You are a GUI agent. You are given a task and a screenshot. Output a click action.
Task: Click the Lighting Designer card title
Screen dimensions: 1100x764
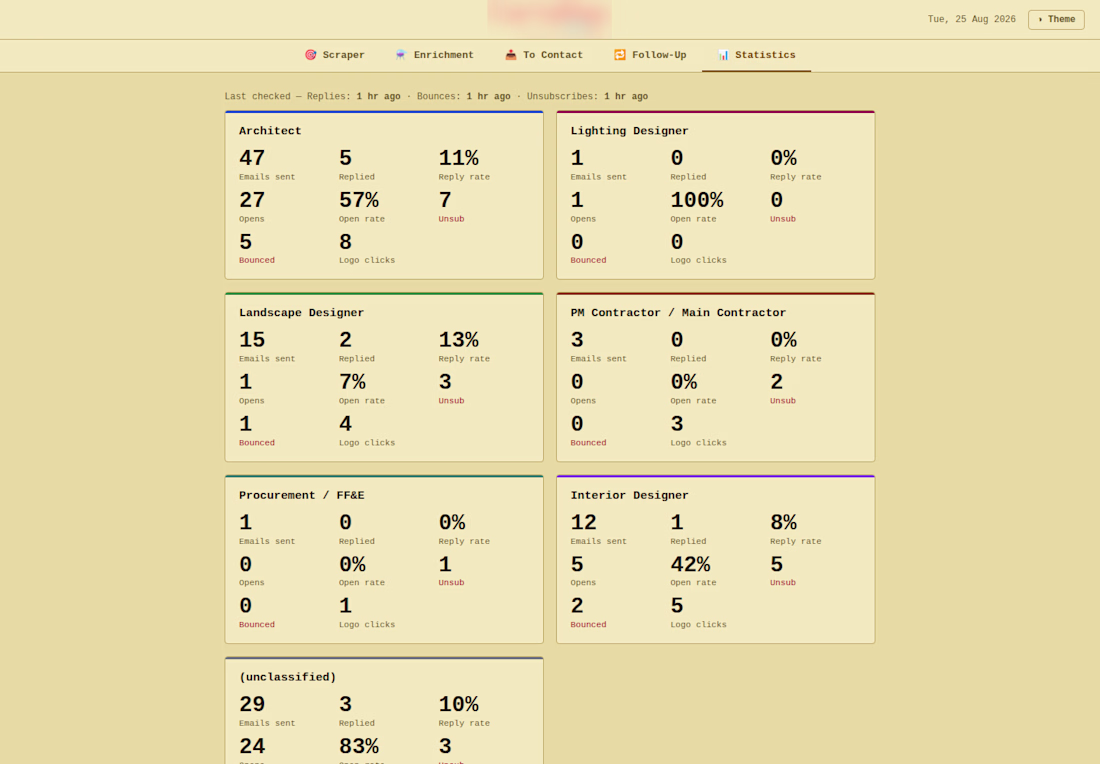(629, 131)
